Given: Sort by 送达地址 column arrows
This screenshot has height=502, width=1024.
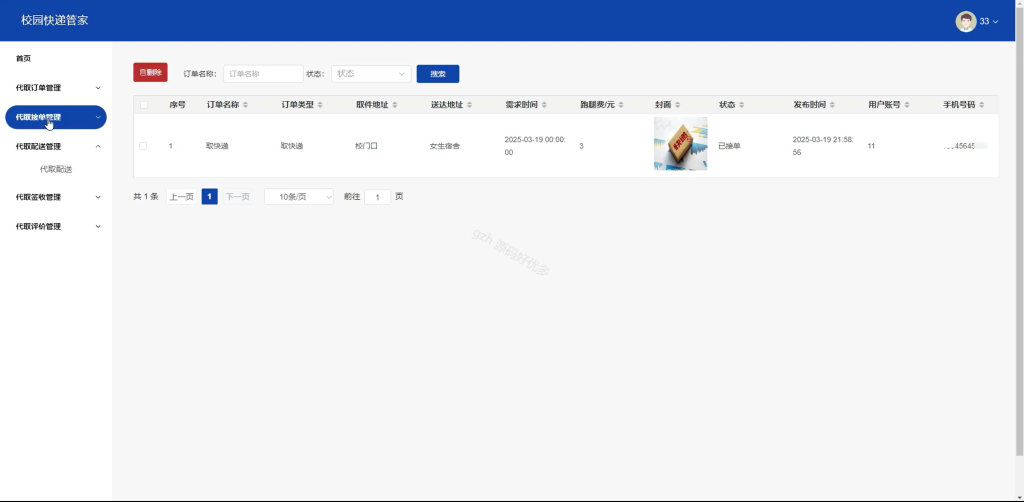Looking at the screenshot, I should (470, 105).
